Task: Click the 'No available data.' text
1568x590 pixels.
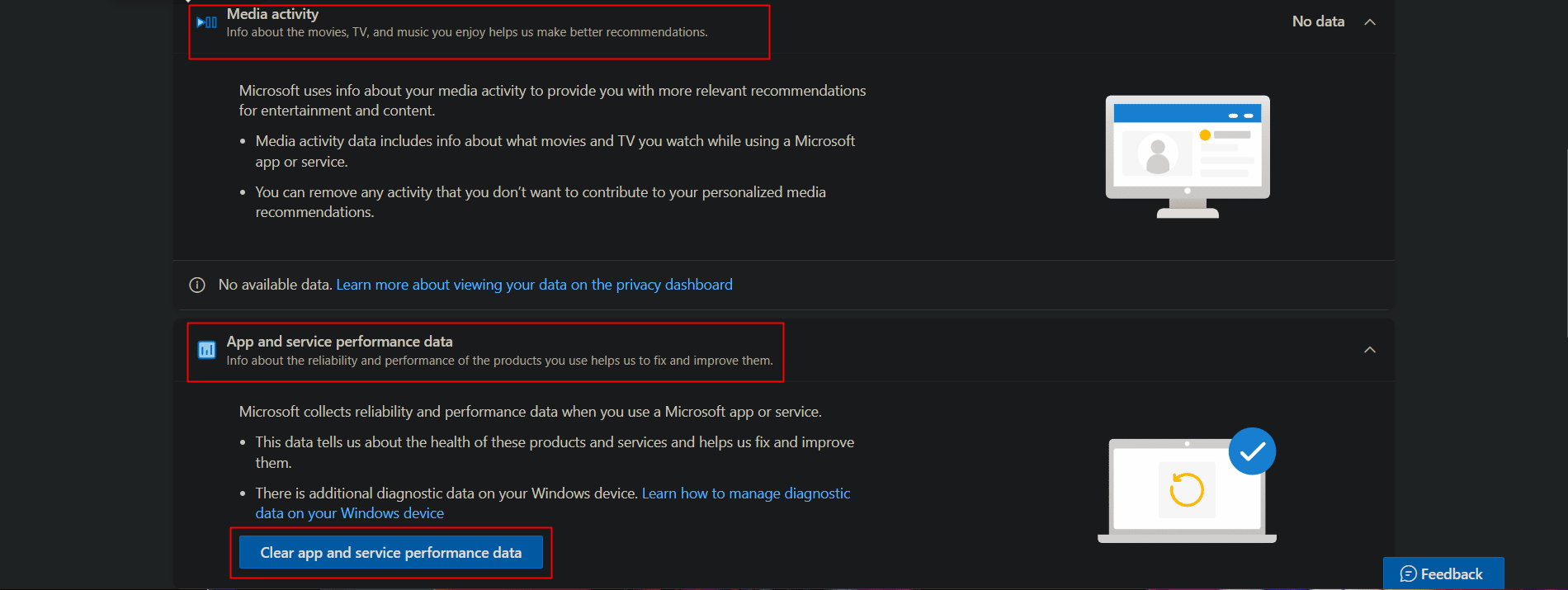Action: [x=275, y=285]
